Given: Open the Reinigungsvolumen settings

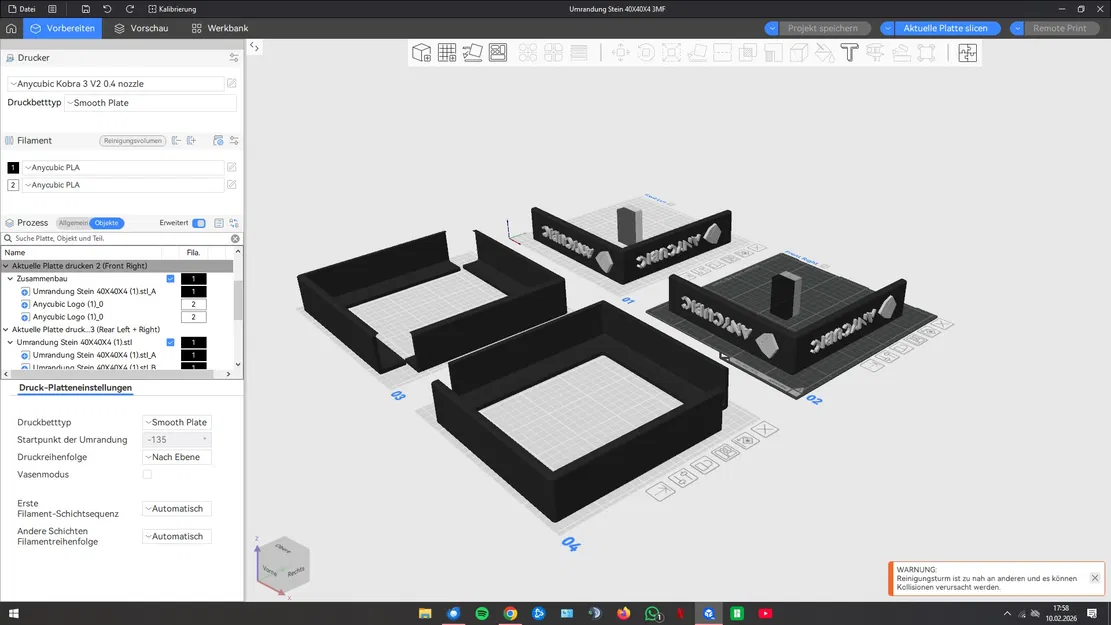Looking at the screenshot, I should [132, 140].
